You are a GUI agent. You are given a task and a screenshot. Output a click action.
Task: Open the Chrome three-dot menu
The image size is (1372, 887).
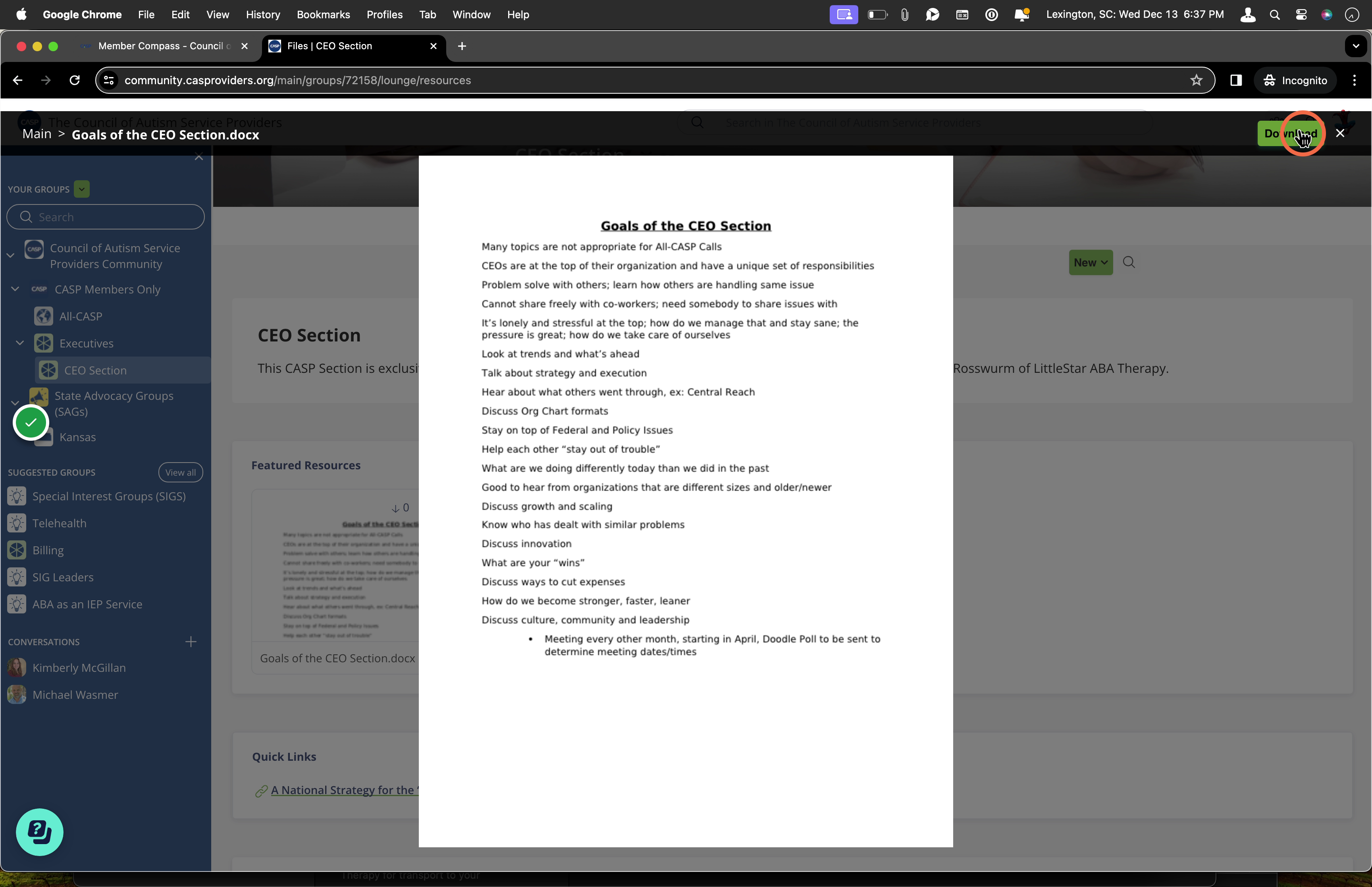[1354, 80]
